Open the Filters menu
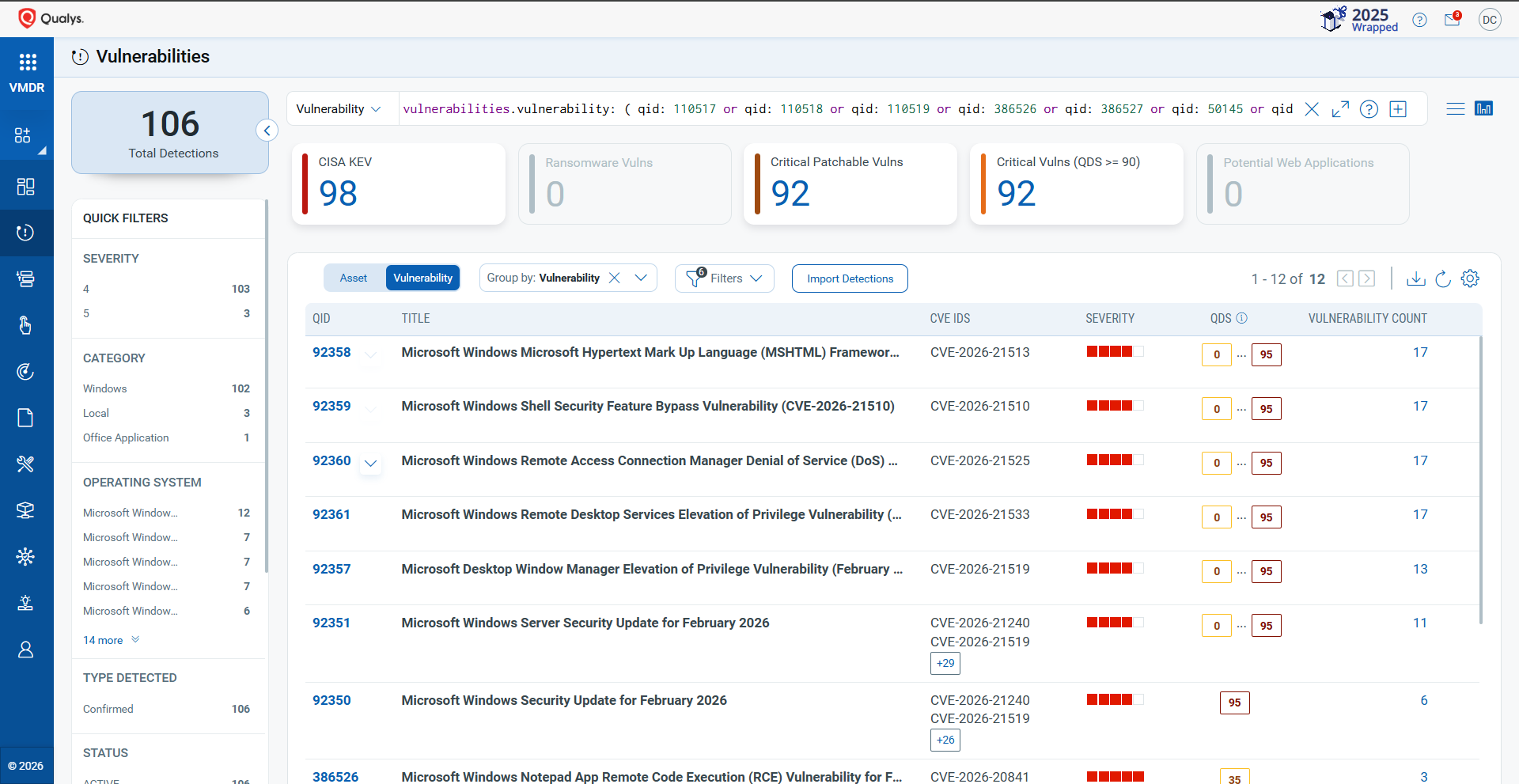This screenshot has width=1519, height=784. point(725,278)
